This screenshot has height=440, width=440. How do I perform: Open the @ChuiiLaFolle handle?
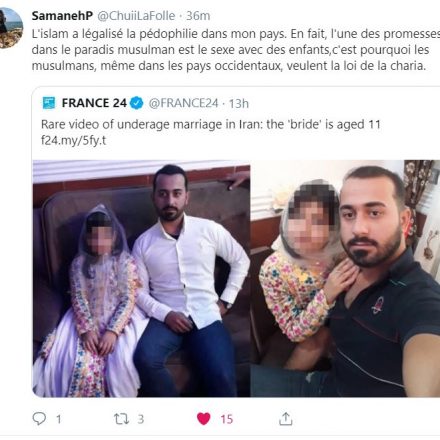click(x=136, y=16)
